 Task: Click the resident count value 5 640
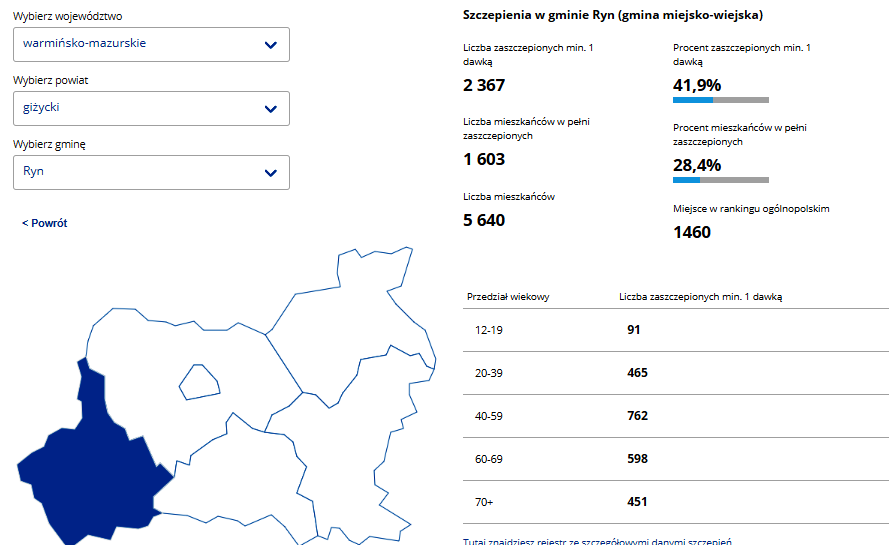484,220
